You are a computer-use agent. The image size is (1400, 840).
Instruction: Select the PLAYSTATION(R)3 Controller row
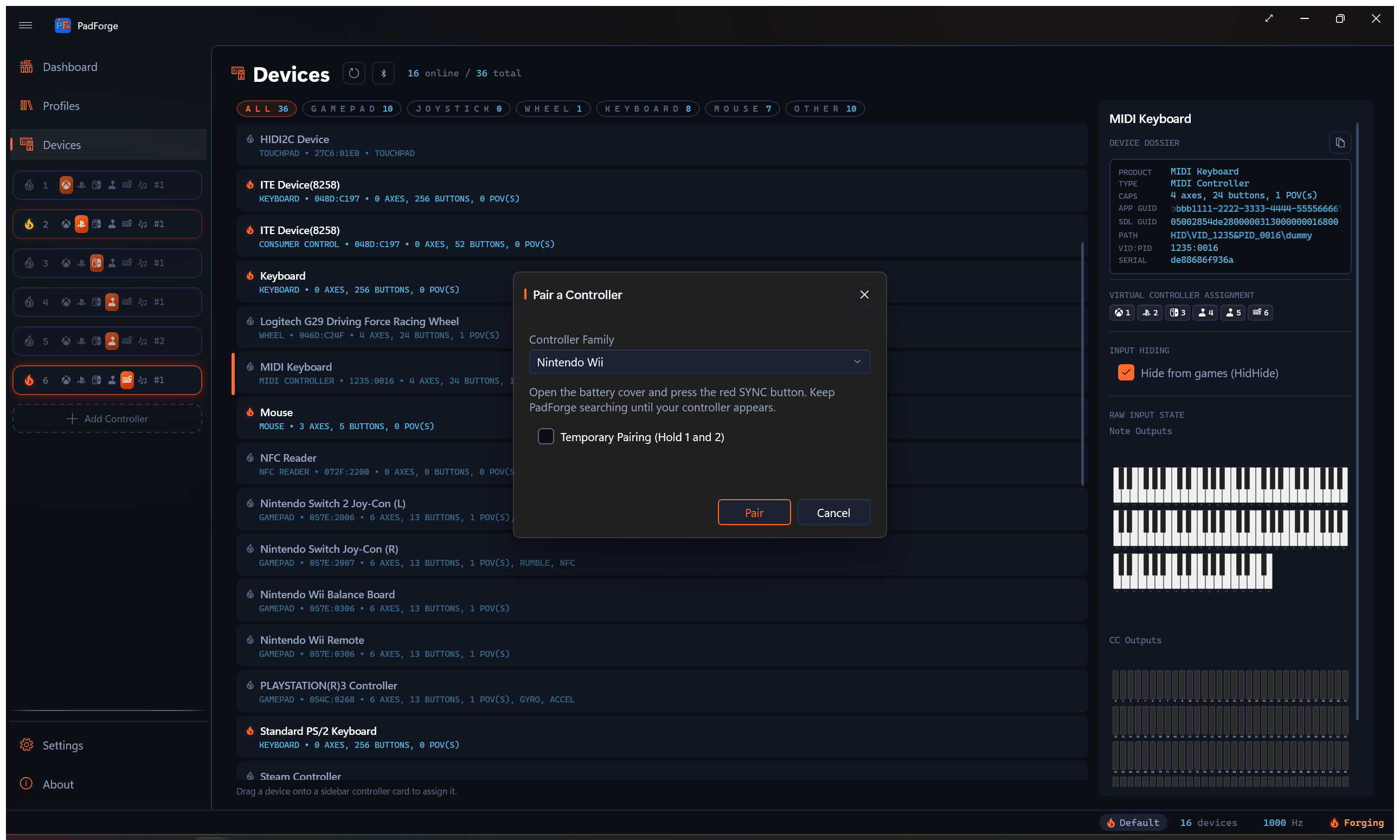(662, 692)
